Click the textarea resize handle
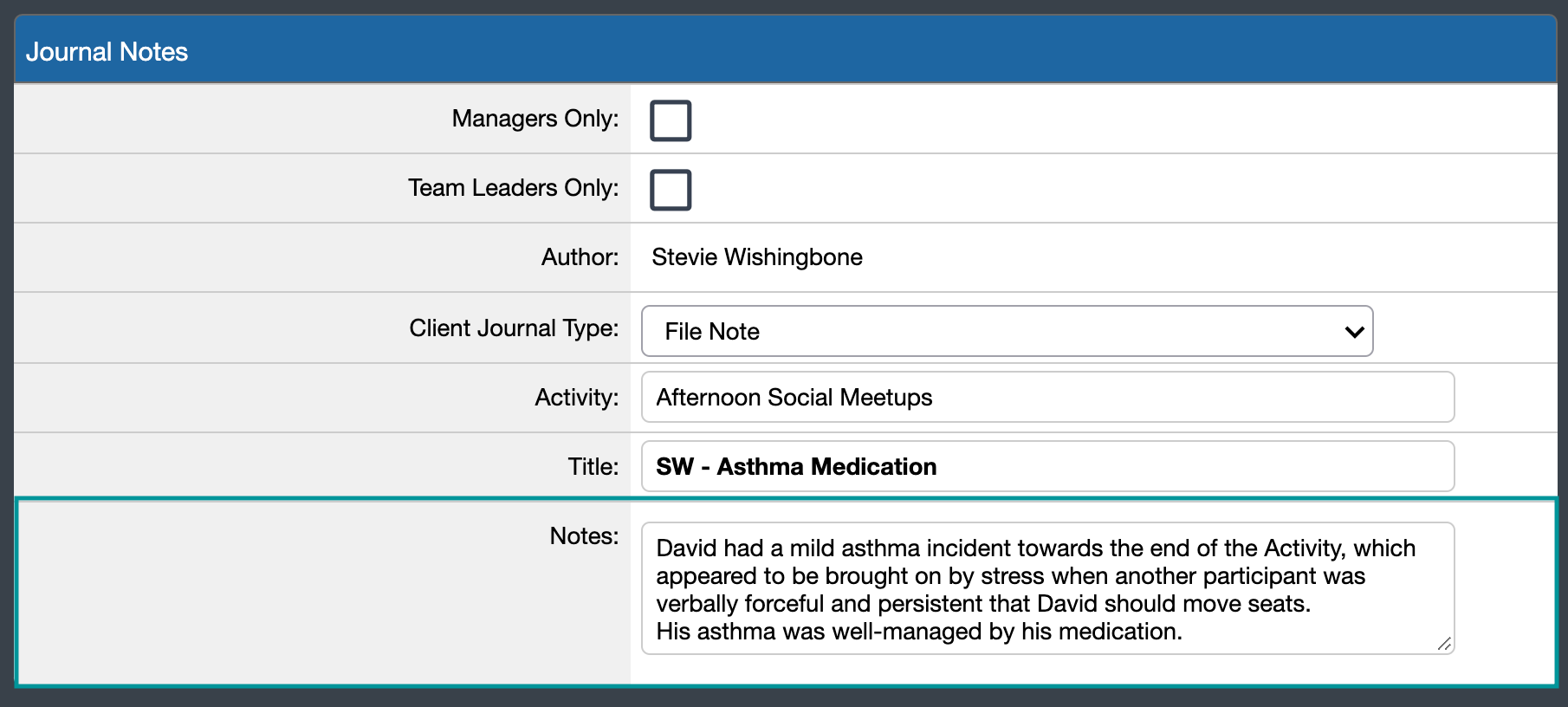1568x707 pixels. 1445,645
